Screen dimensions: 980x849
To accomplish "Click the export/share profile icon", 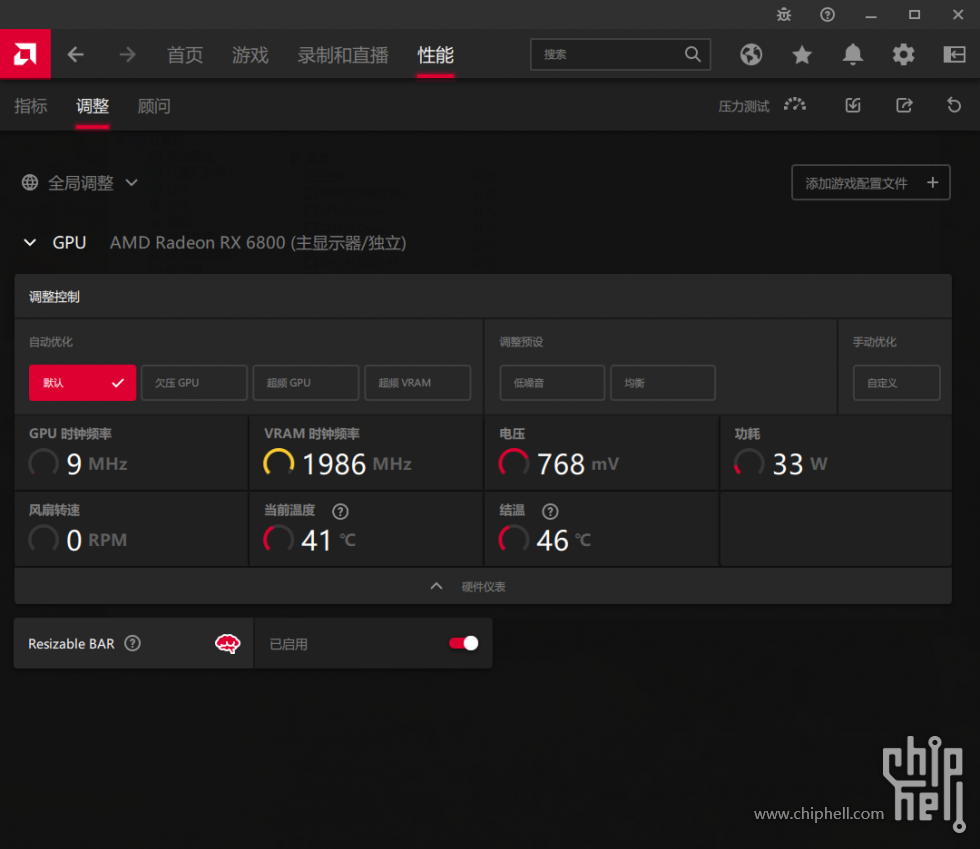I will [904, 105].
